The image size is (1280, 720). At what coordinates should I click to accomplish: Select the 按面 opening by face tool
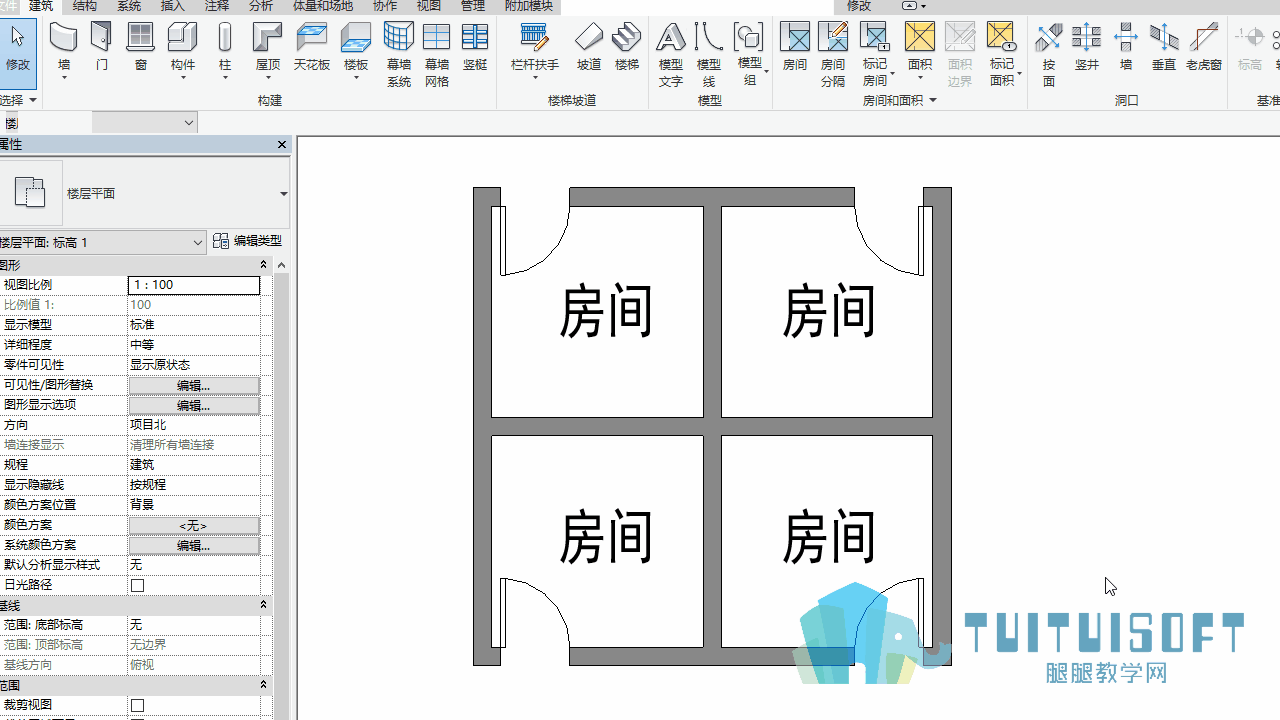point(1049,55)
